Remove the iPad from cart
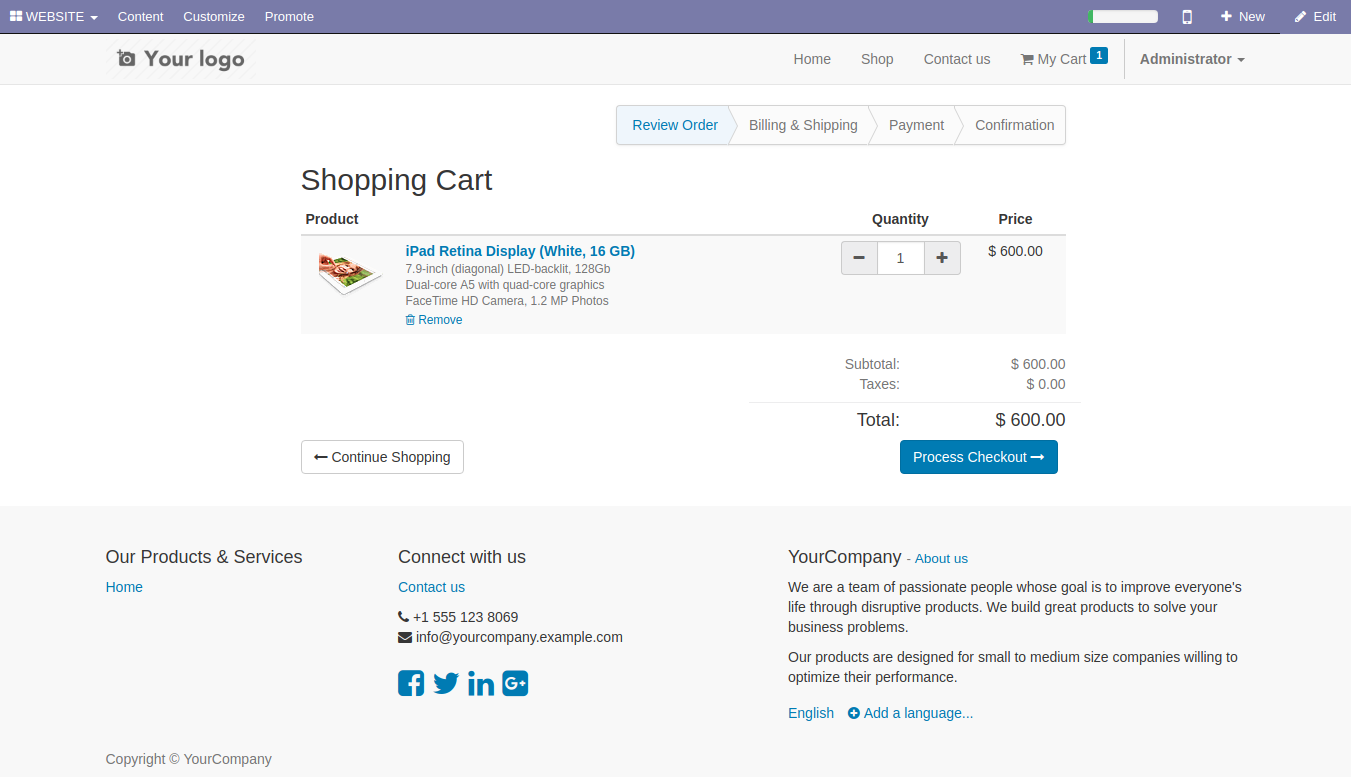 pyautogui.click(x=434, y=320)
